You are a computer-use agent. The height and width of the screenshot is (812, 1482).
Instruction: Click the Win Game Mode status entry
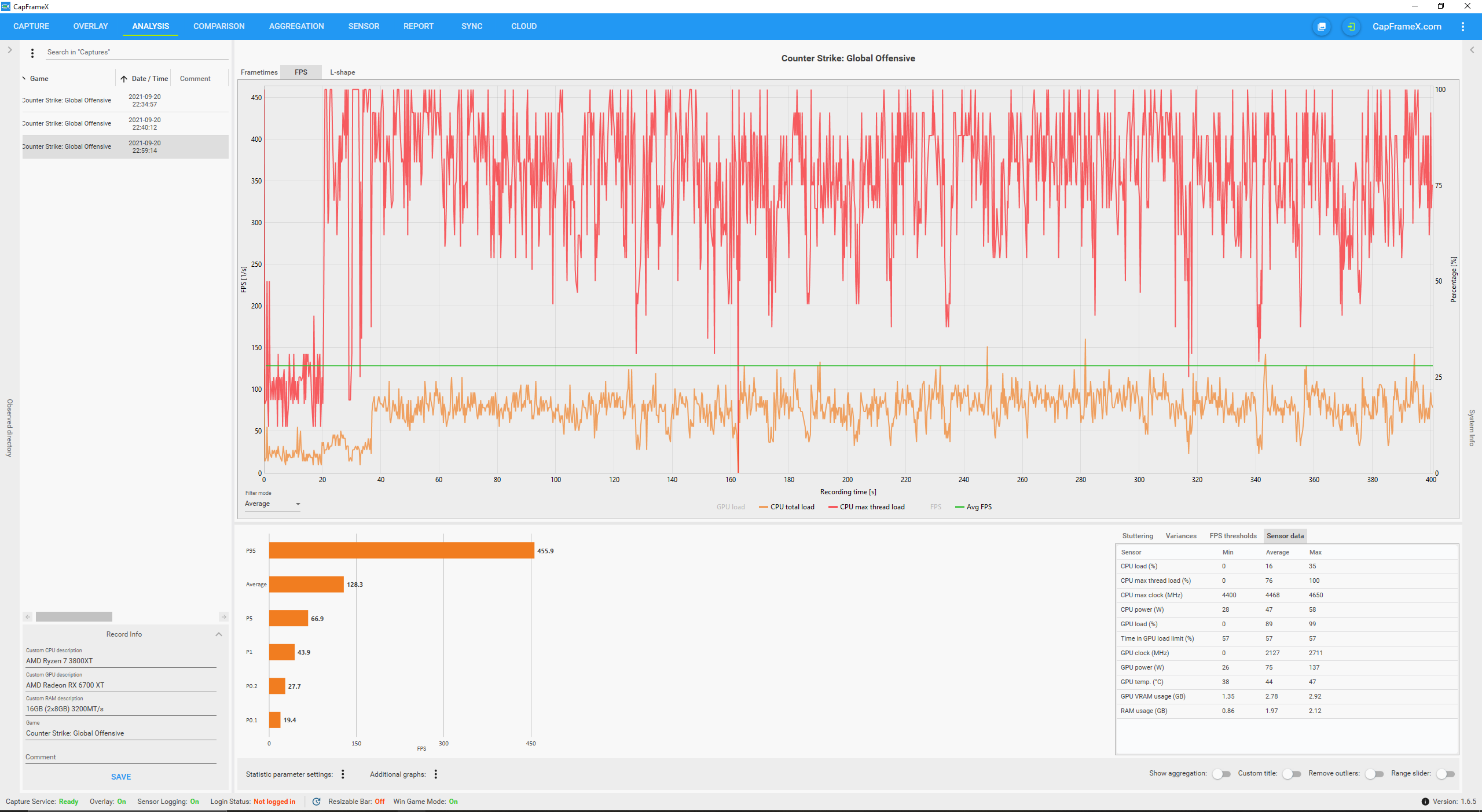click(x=425, y=802)
